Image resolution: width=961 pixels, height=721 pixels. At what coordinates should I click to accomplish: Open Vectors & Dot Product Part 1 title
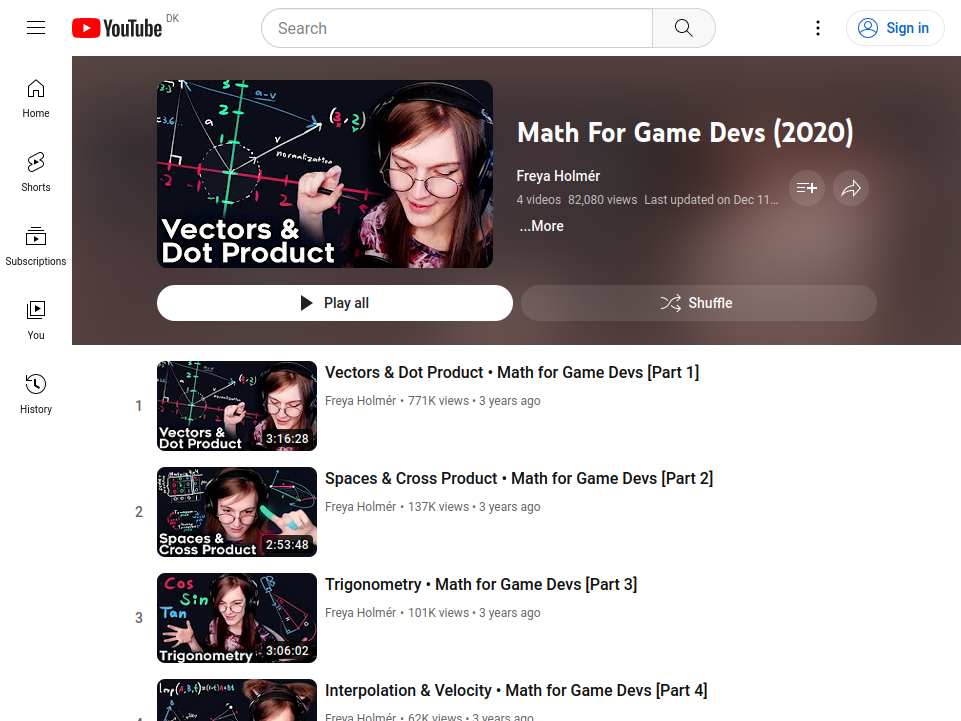[x=511, y=372]
